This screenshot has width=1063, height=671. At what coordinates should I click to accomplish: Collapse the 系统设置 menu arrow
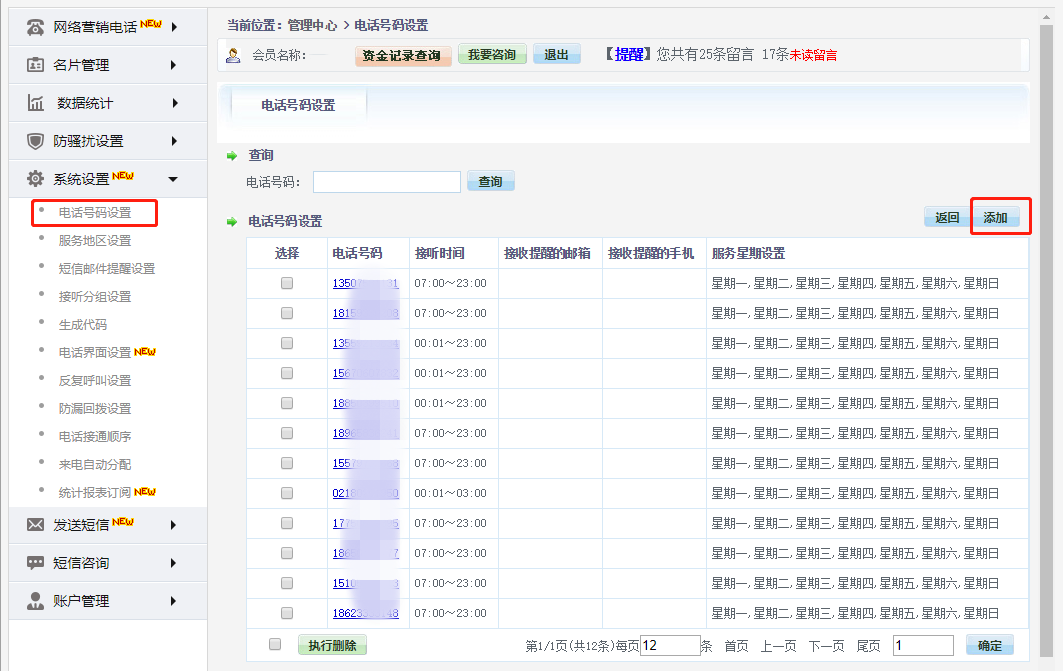point(173,179)
